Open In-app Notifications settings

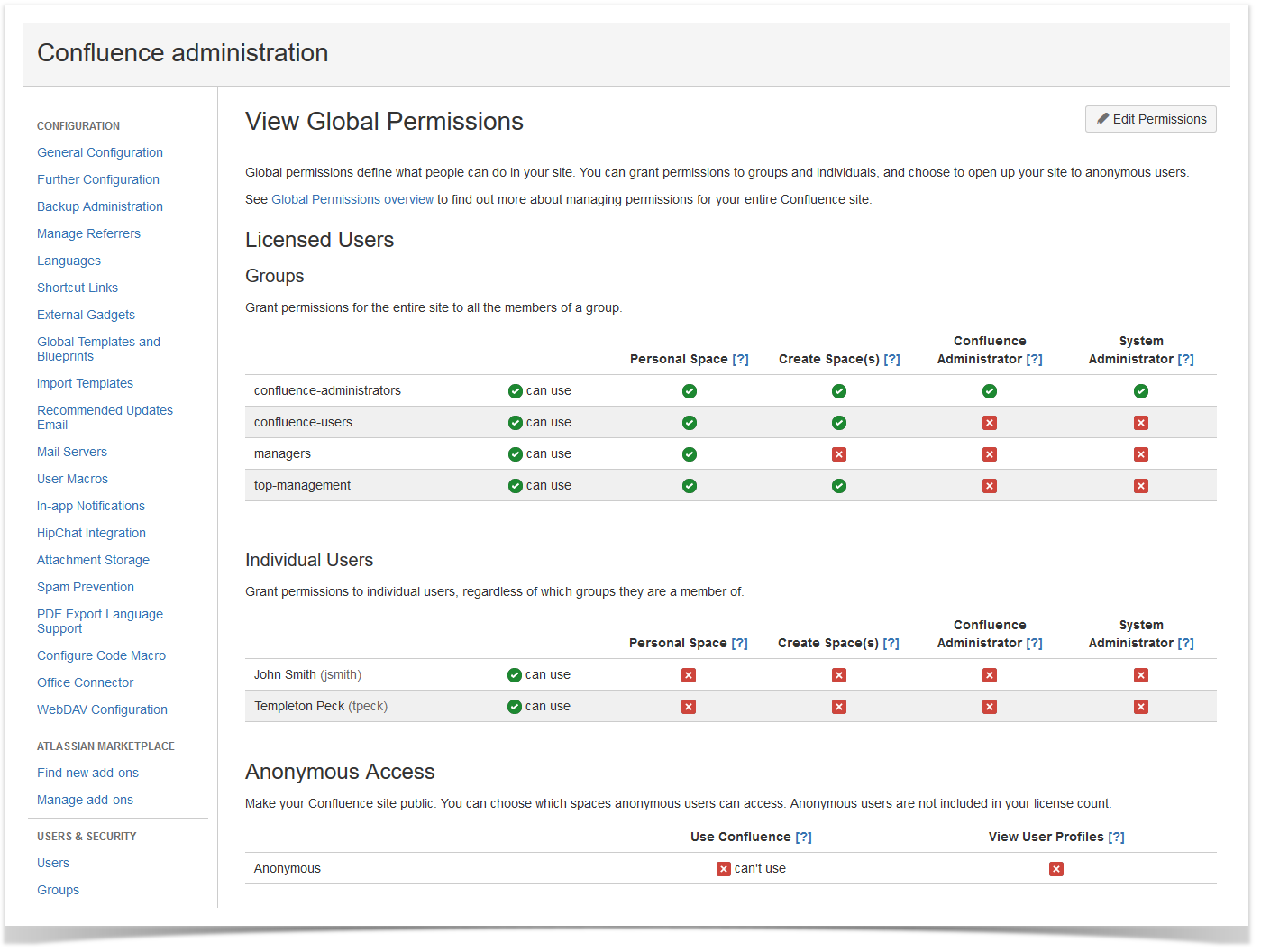coord(91,506)
